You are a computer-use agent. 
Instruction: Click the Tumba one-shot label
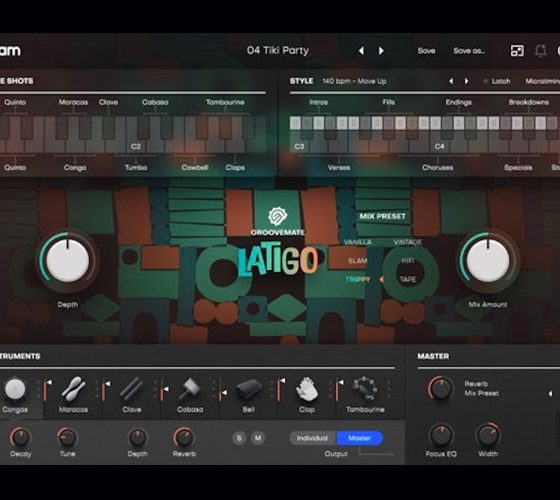pos(136,168)
